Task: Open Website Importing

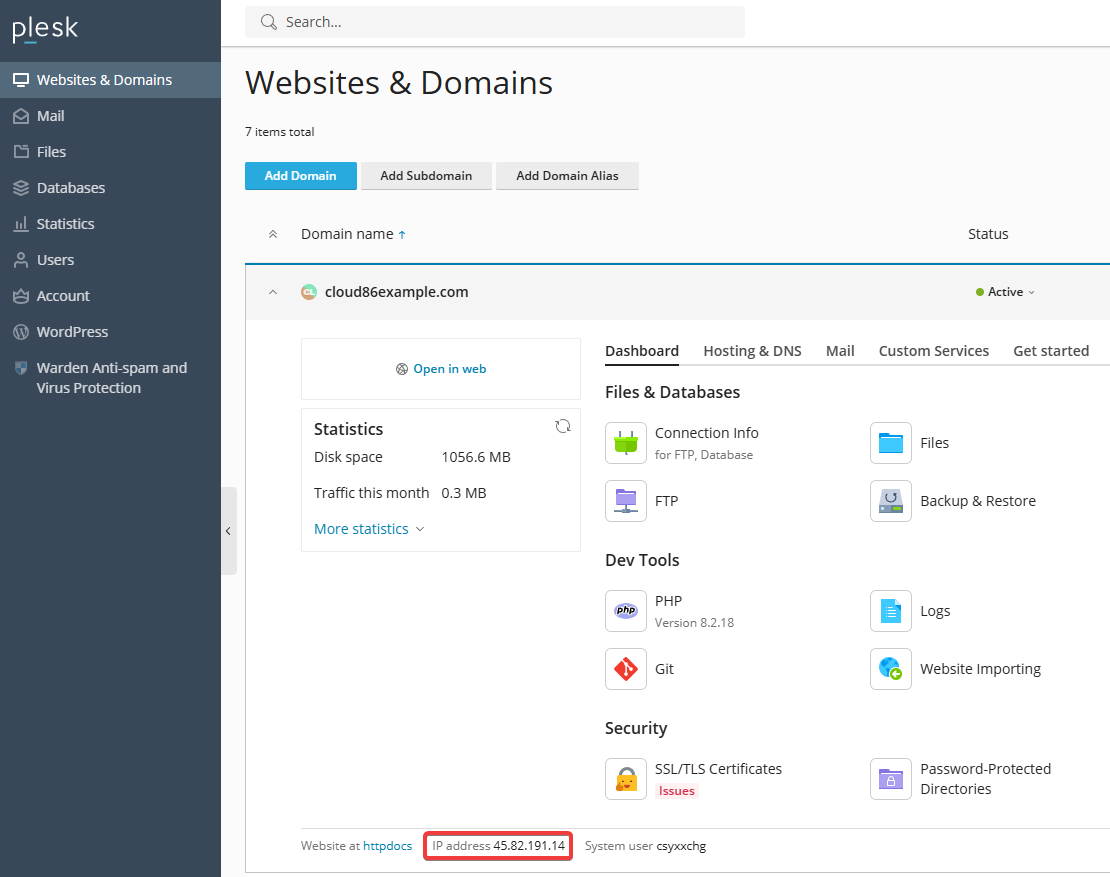Action: tap(890, 668)
